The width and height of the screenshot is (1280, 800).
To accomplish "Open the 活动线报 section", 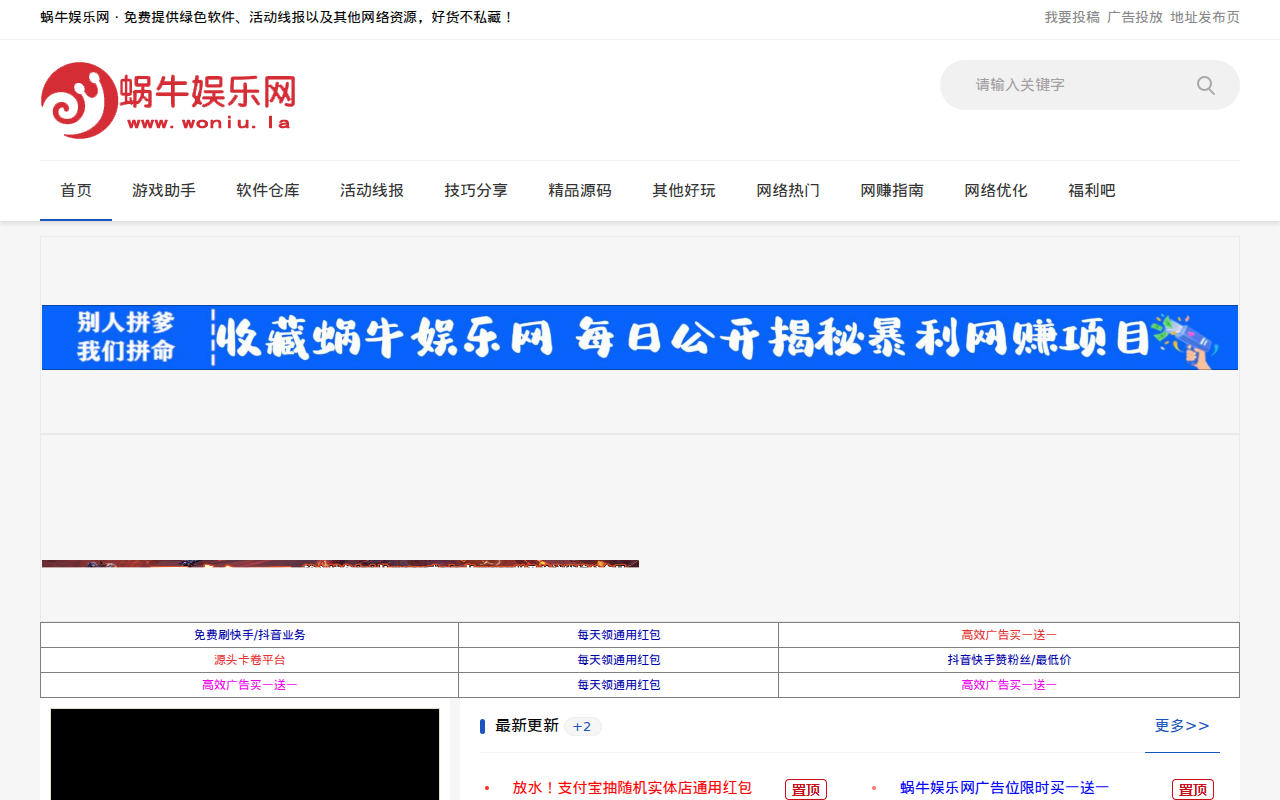I will tap(371, 190).
